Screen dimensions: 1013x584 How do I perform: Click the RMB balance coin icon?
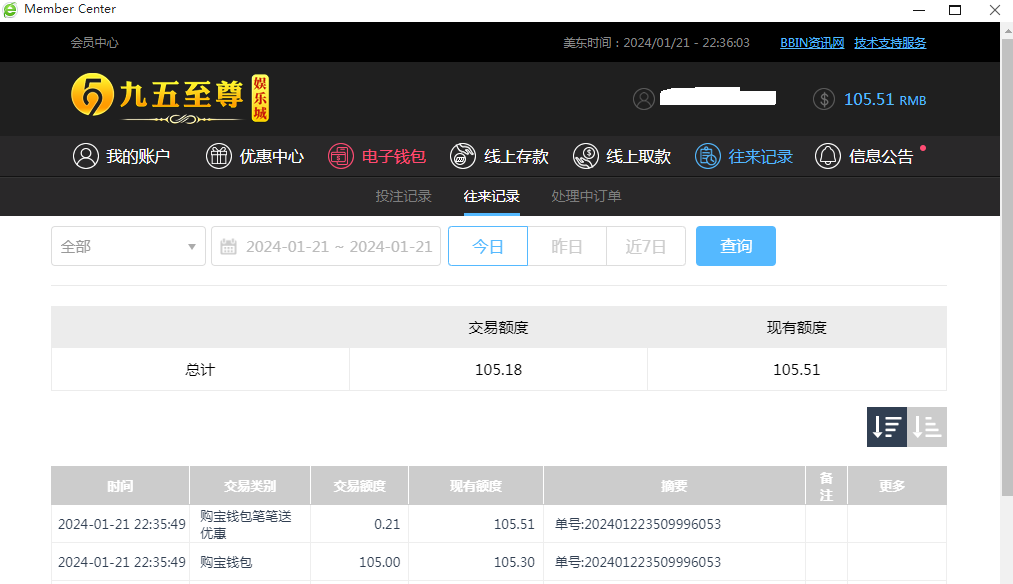pyautogui.click(x=824, y=99)
